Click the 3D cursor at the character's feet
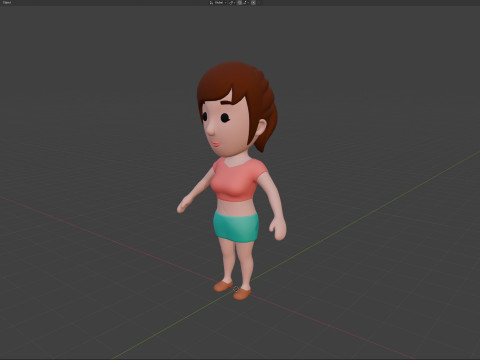This screenshot has height=360, width=480. pyautogui.click(x=235, y=289)
